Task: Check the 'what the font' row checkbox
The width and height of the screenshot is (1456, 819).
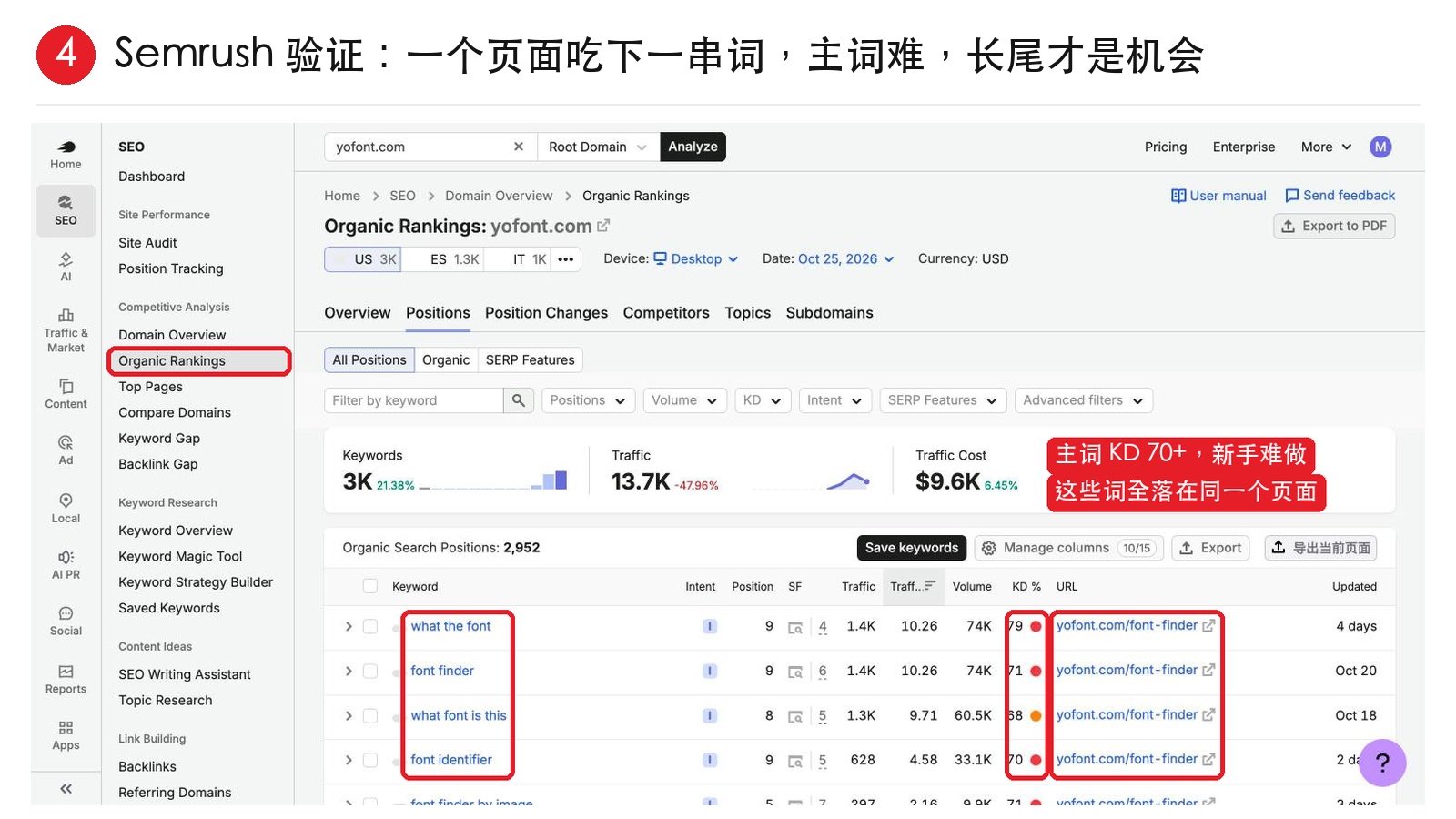Action: [370, 626]
